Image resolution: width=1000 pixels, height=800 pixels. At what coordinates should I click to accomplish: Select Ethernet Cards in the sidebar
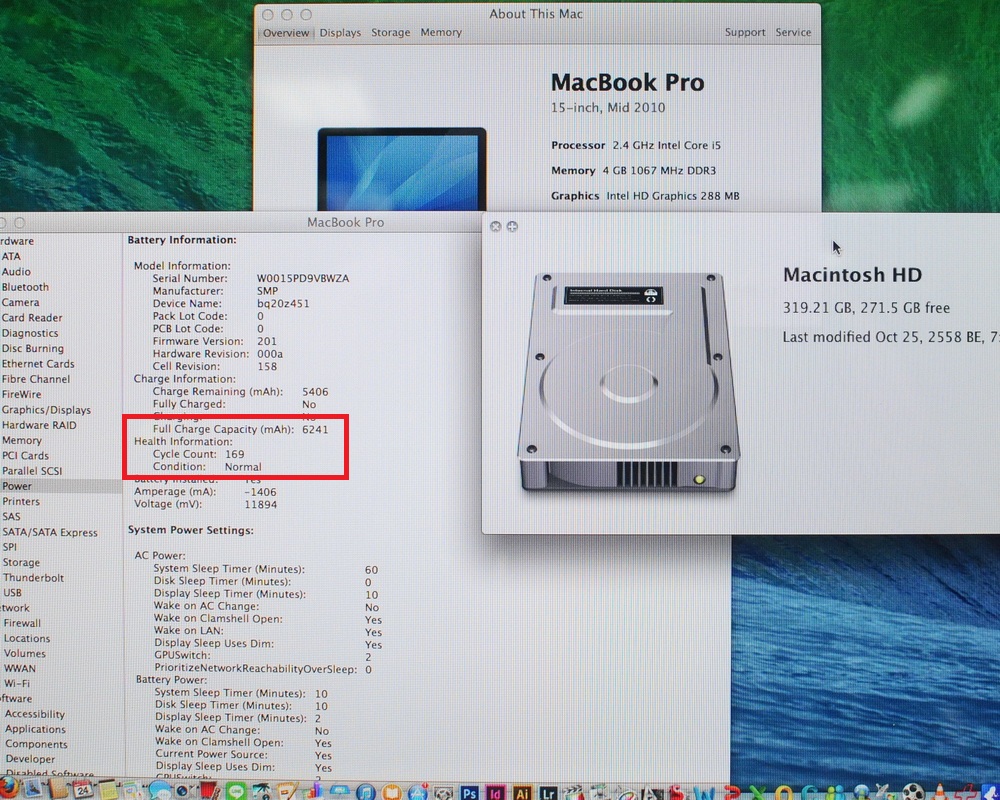(x=38, y=364)
